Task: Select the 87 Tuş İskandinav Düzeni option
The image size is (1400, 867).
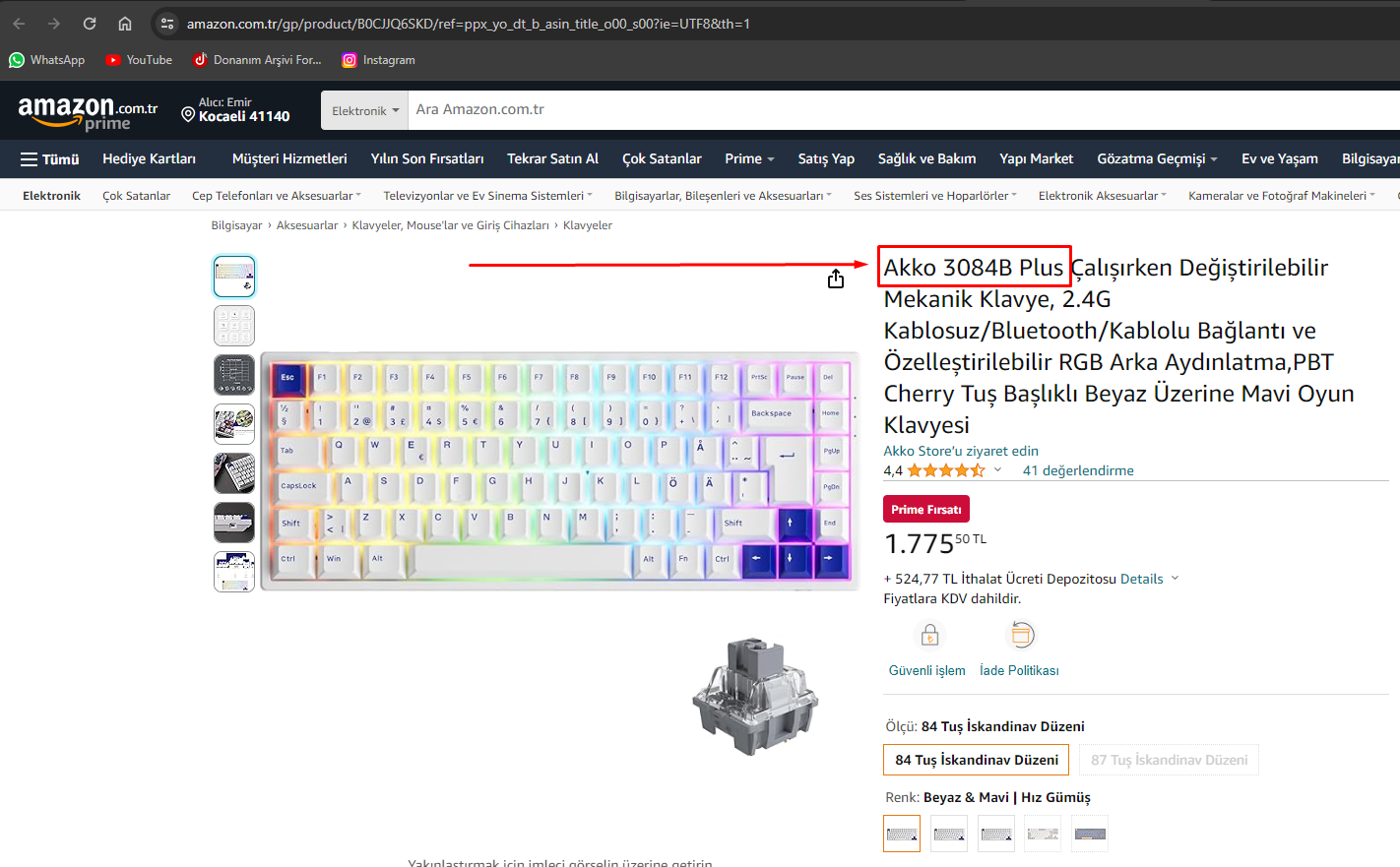Action: pos(1170,760)
